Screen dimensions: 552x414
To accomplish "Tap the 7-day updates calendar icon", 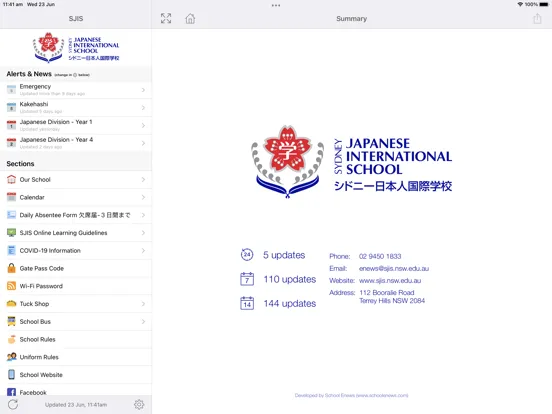I will pyautogui.click(x=247, y=279).
